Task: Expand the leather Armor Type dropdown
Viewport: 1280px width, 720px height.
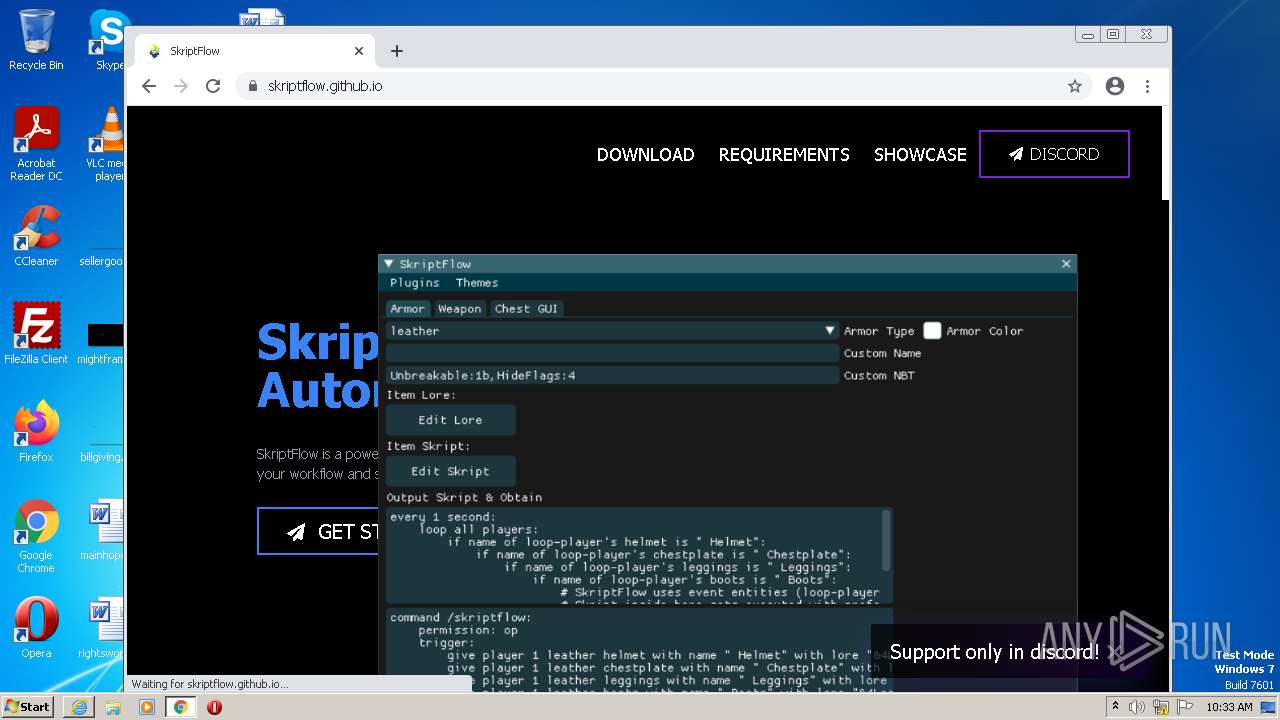Action: coord(613,331)
